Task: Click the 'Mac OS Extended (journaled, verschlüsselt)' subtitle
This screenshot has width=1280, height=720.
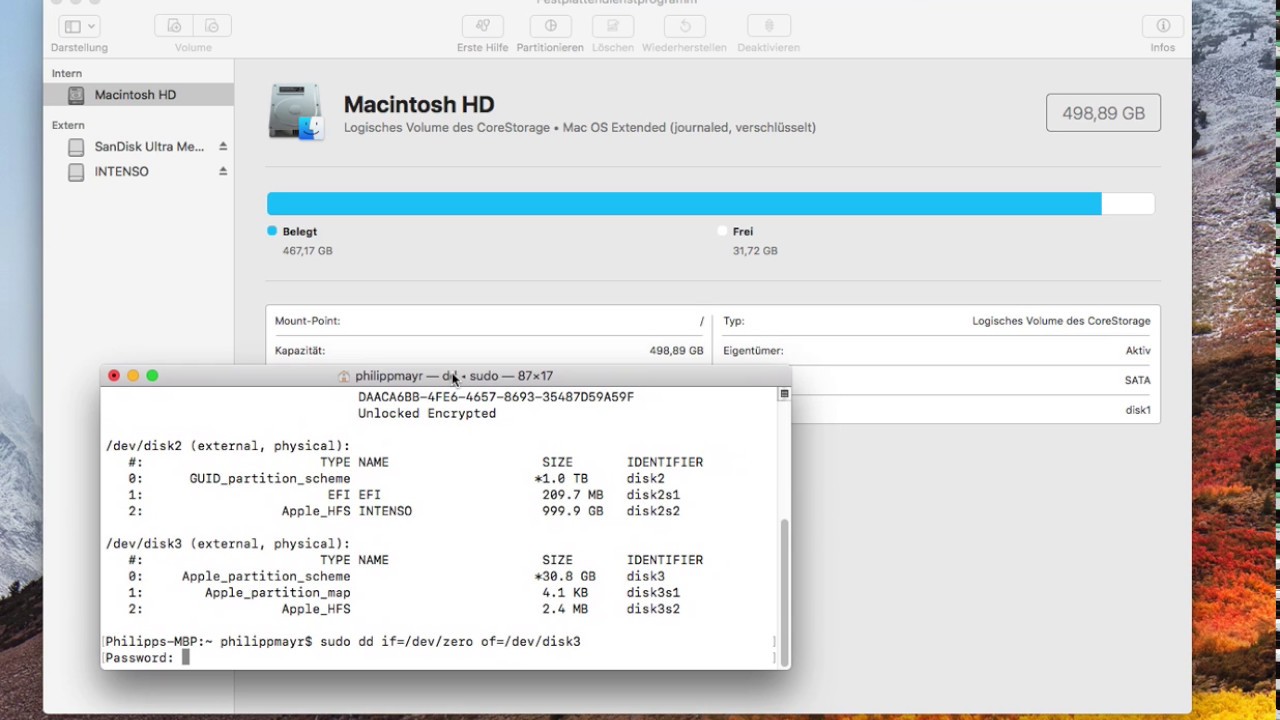Action: click(x=689, y=128)
